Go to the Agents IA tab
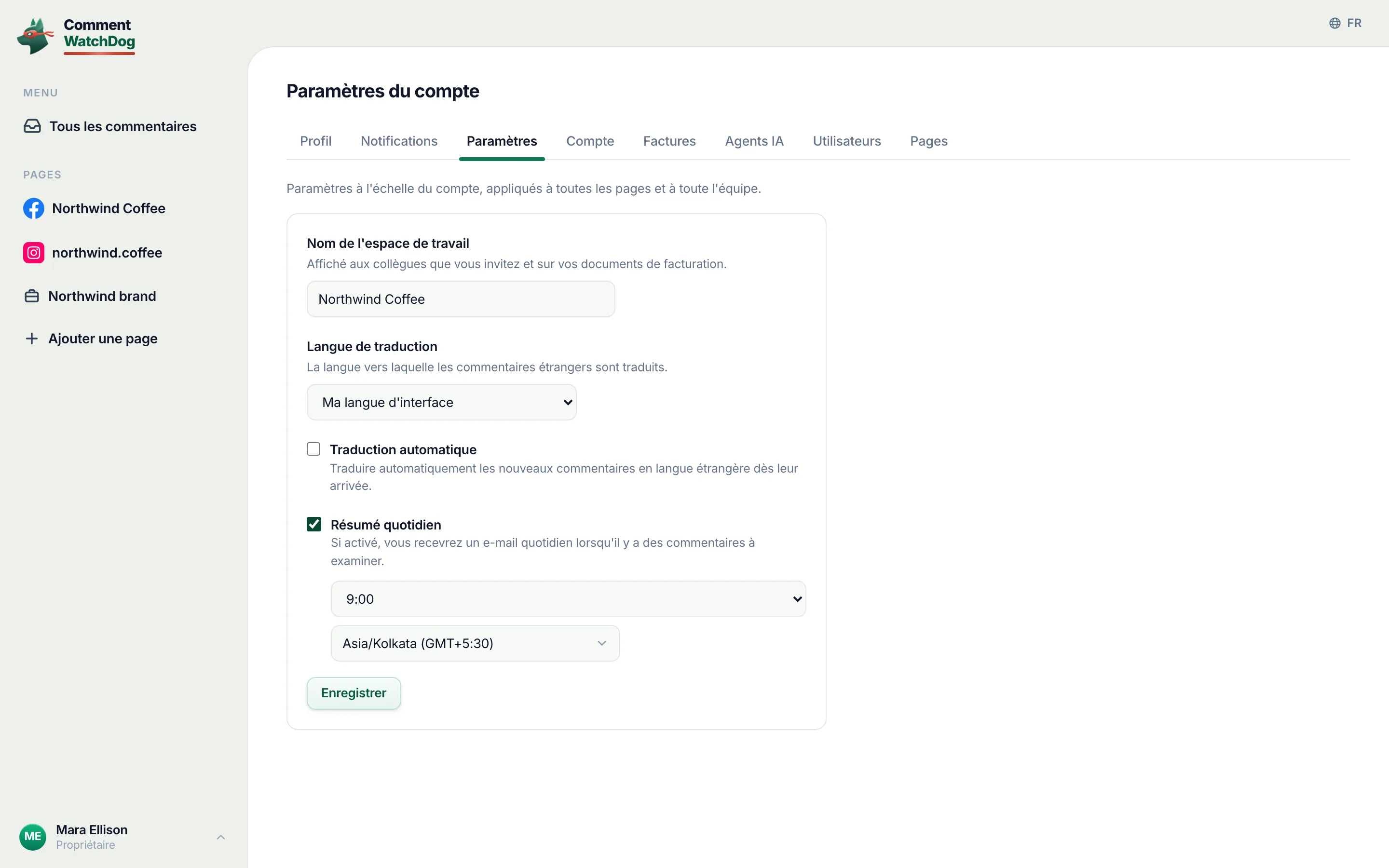The width and height of the screenshot is (1389, 868). point(754,141)
